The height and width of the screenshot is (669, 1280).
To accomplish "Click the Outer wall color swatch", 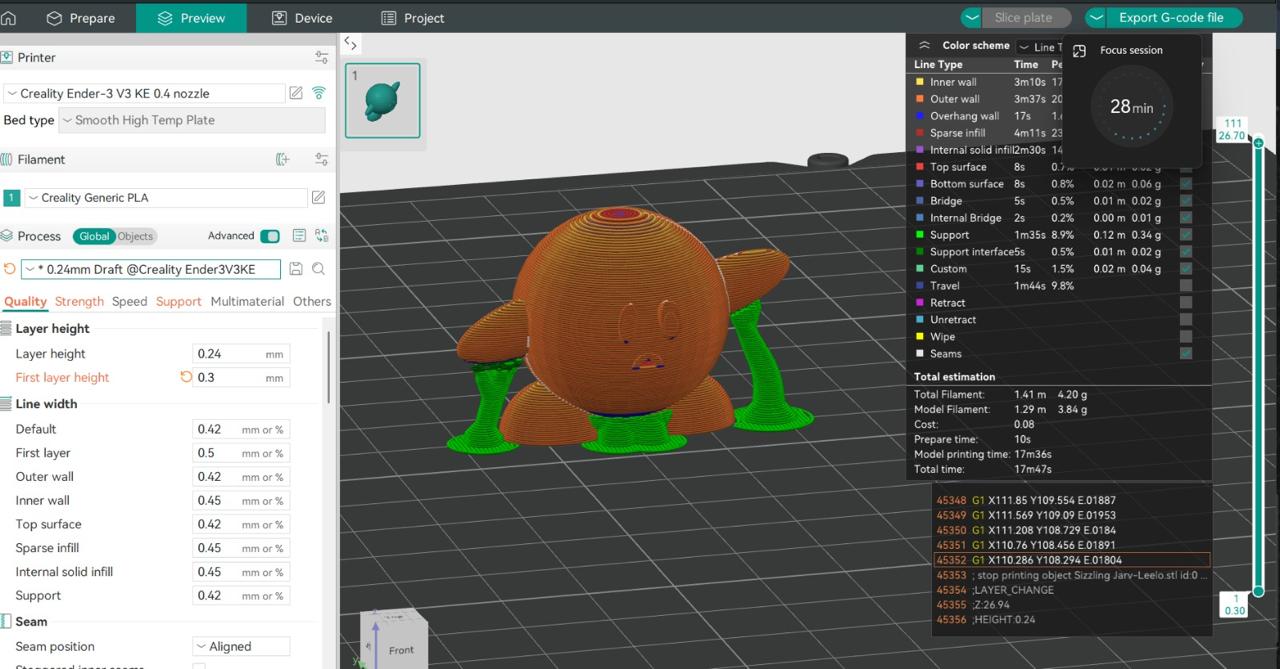I will click(x=920, y=99).
